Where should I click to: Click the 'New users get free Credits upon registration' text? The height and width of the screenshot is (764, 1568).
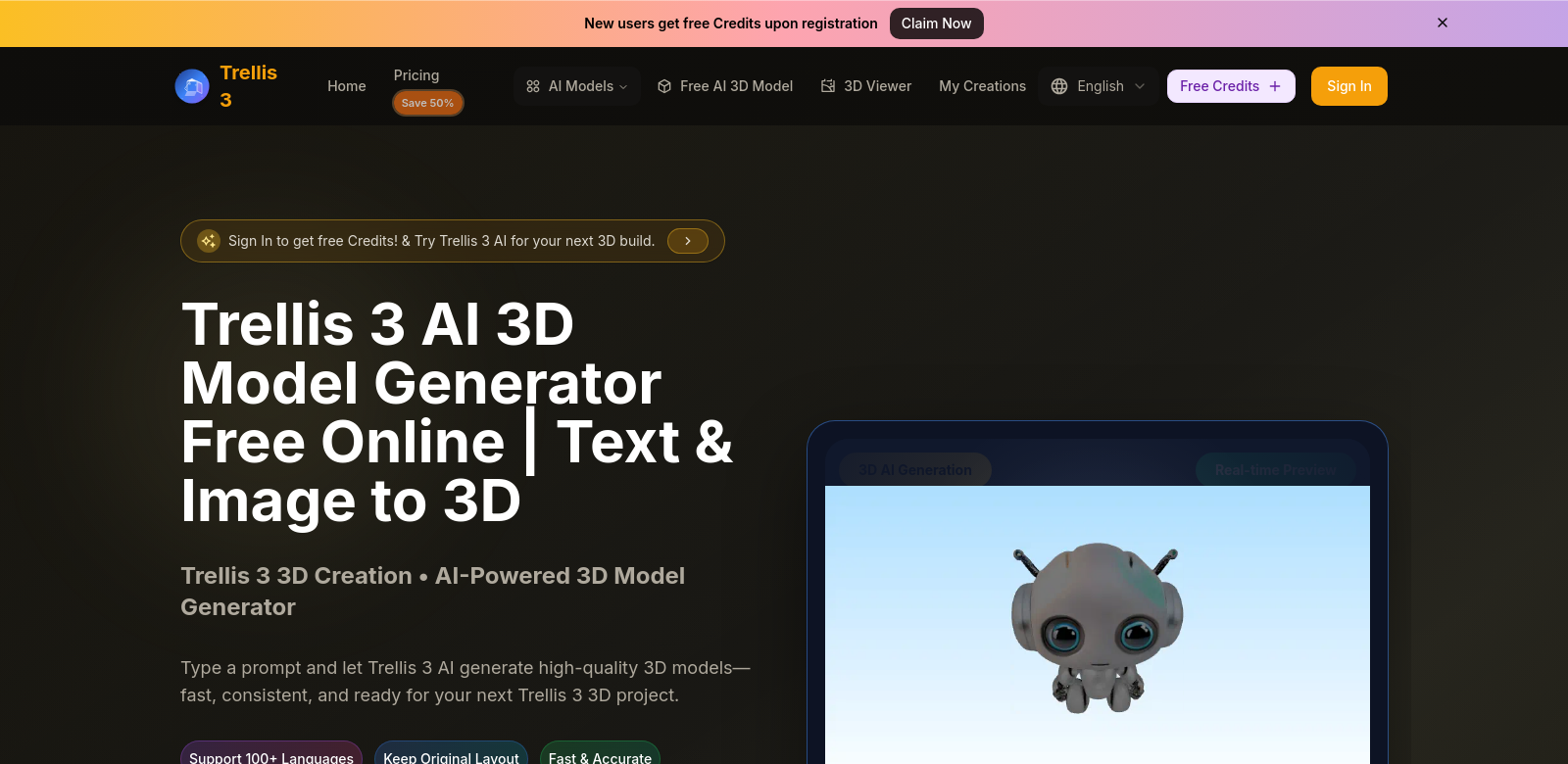pos(731,24)
